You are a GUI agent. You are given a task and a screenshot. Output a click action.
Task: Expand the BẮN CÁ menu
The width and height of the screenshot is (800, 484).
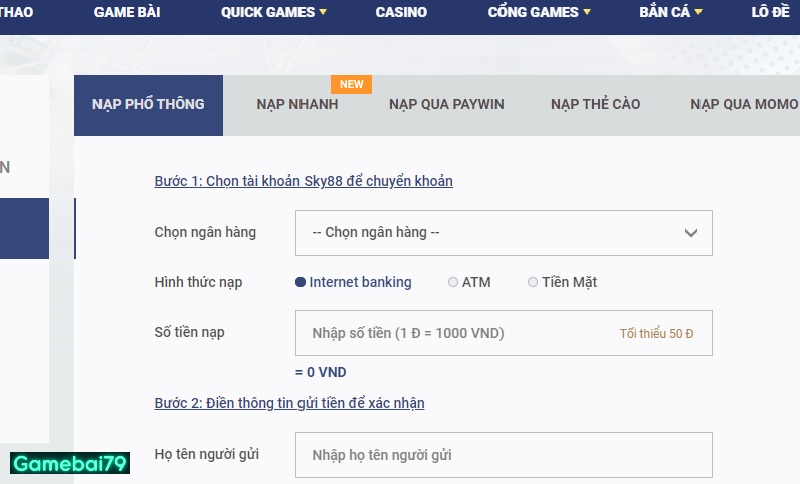670,12
